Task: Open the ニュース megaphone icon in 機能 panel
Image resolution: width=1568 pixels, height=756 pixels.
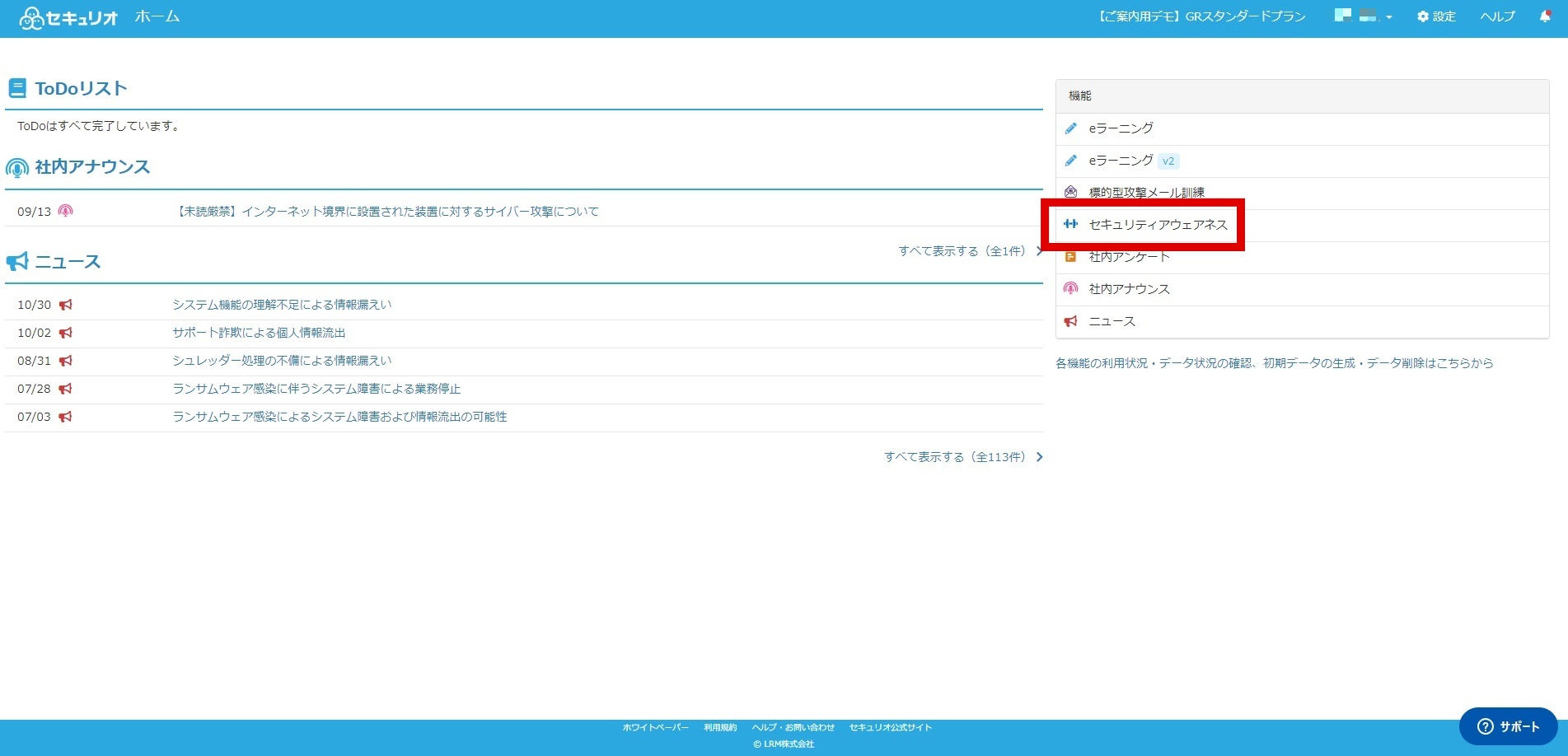Action: point(1070,321)
